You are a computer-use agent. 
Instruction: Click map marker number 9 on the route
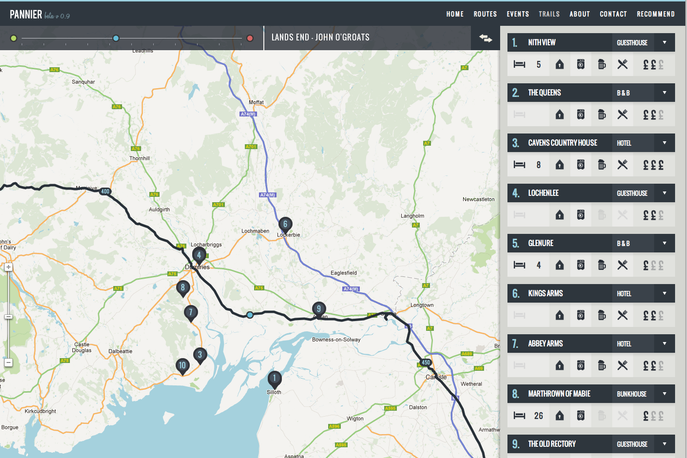click(318, 309)
